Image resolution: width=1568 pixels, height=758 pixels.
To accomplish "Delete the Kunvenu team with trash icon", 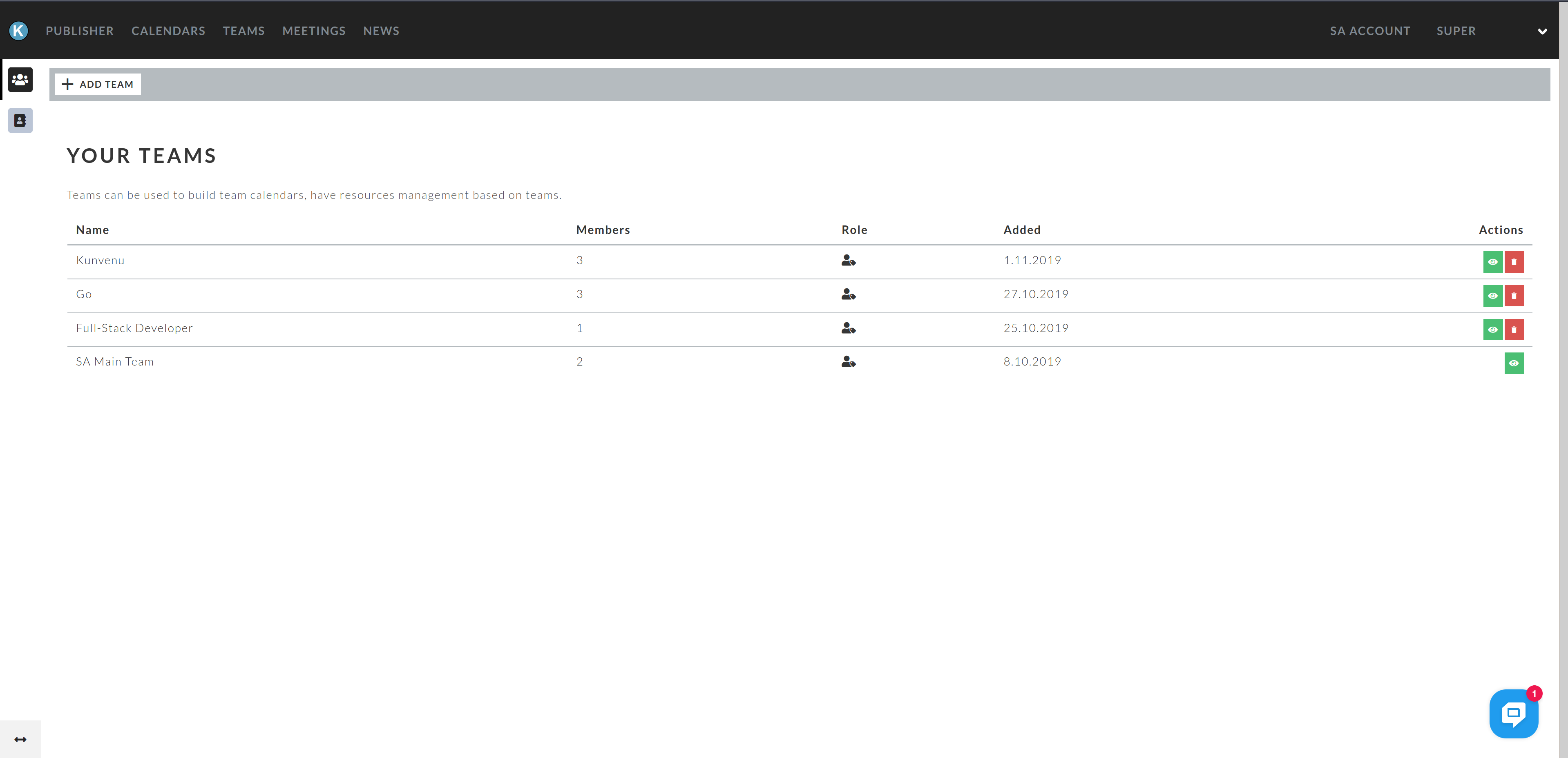I will pos(1514,262).
